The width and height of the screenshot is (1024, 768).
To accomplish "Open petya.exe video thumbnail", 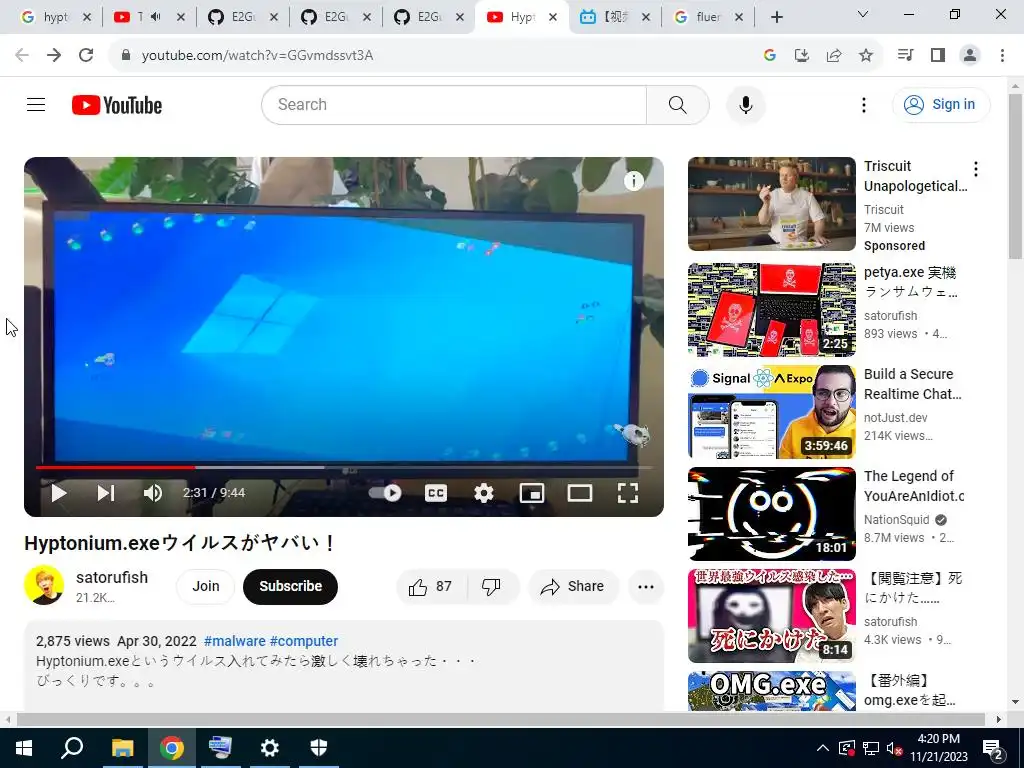I will [x=771, y=310].
